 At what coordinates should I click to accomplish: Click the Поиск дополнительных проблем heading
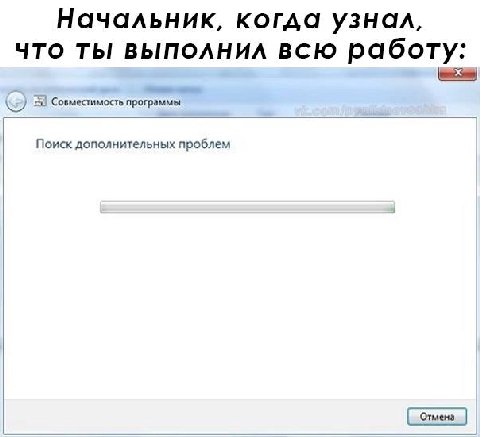point(133,144)
